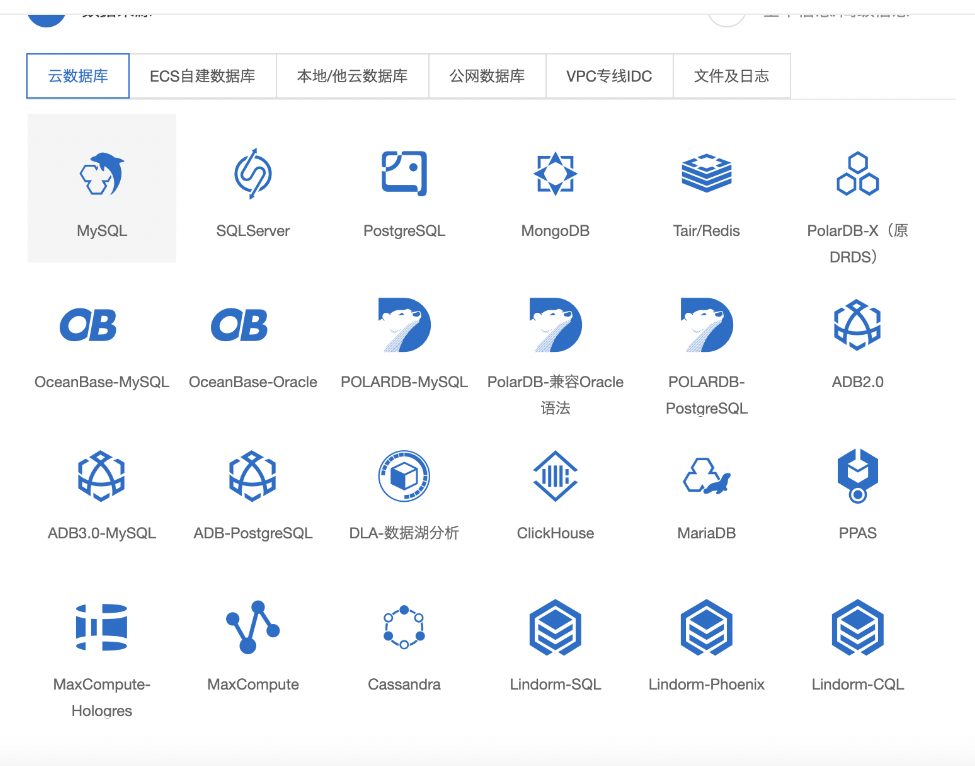Click the POLARDB-PostgreSQL label
Screen dimensions: 975x766
(706, 395)
